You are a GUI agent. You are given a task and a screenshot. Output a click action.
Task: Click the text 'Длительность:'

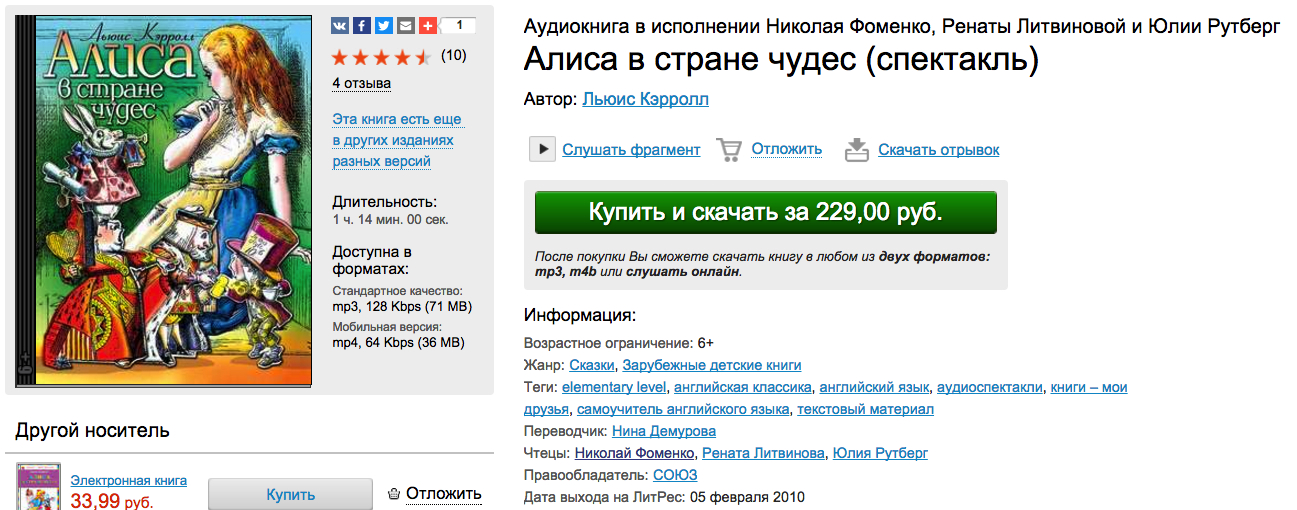pyautogui.click(x=385, y=201)
